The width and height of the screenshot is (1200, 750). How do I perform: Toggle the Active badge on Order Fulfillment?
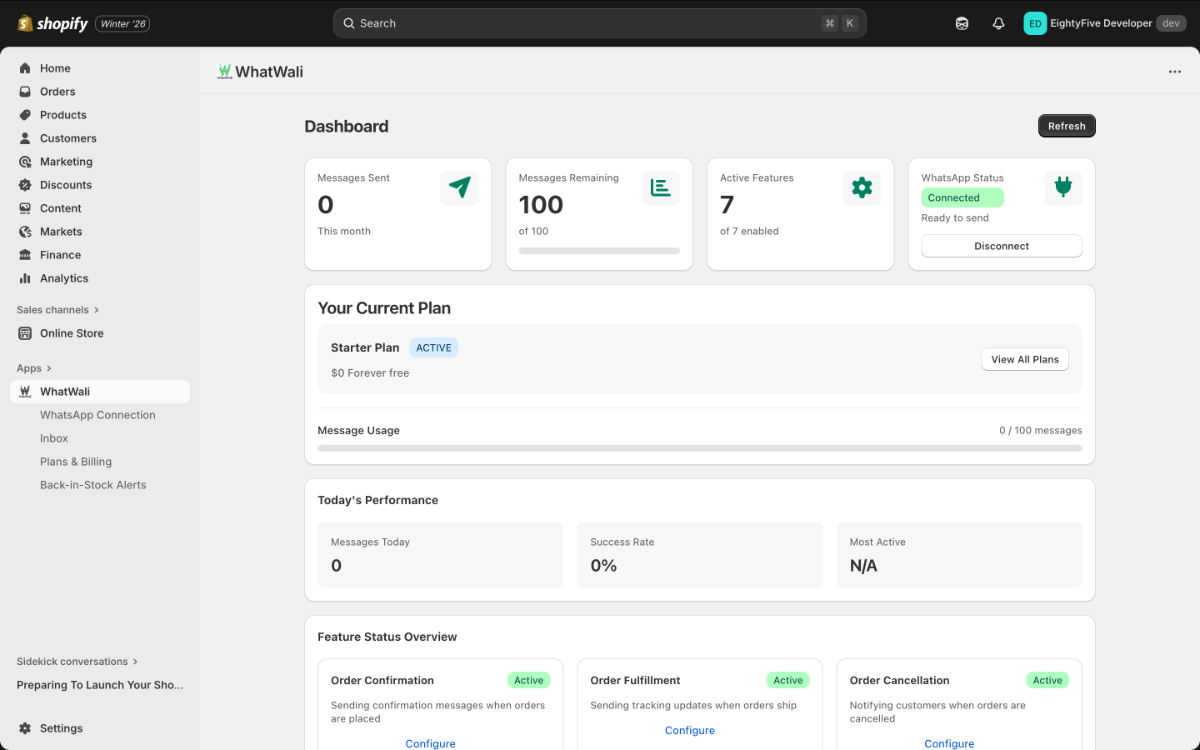(x=788, y=680)
